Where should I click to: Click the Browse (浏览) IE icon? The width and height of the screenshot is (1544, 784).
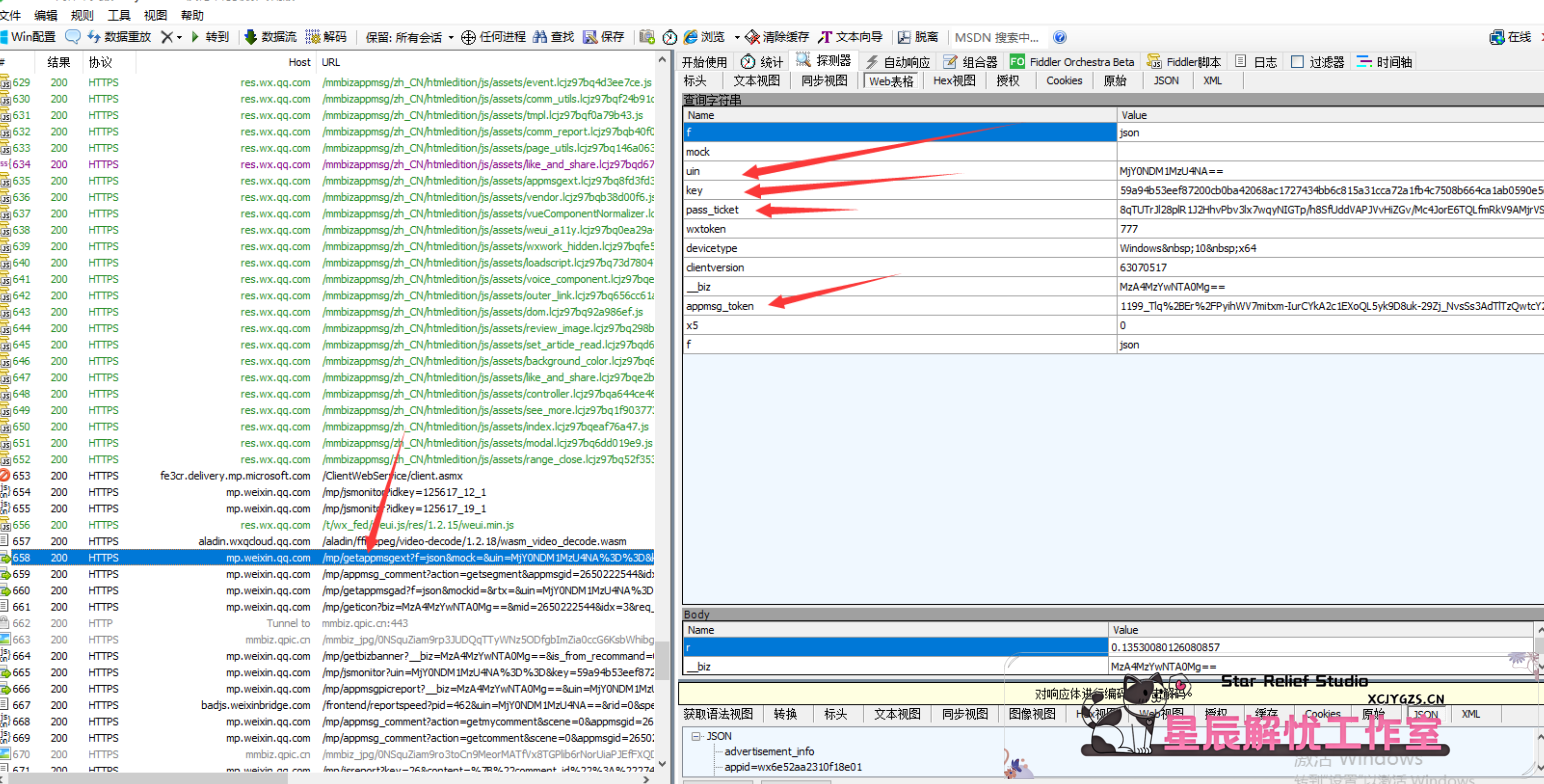[x=690, y=37]
